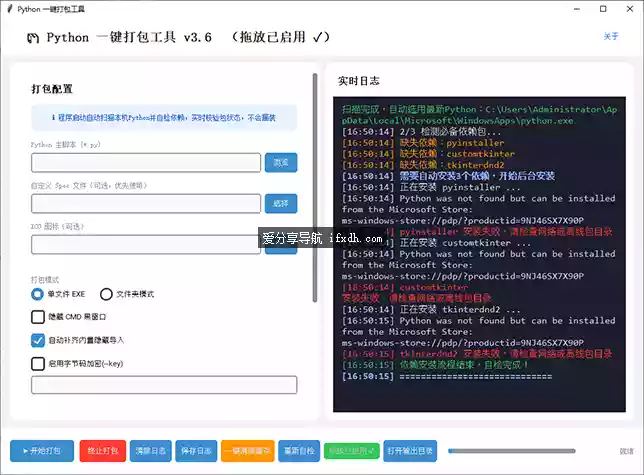The height and width of the screenshot is (475, 644).
Task: Click the status text beside progress bar
Action: tap(626, 451)
